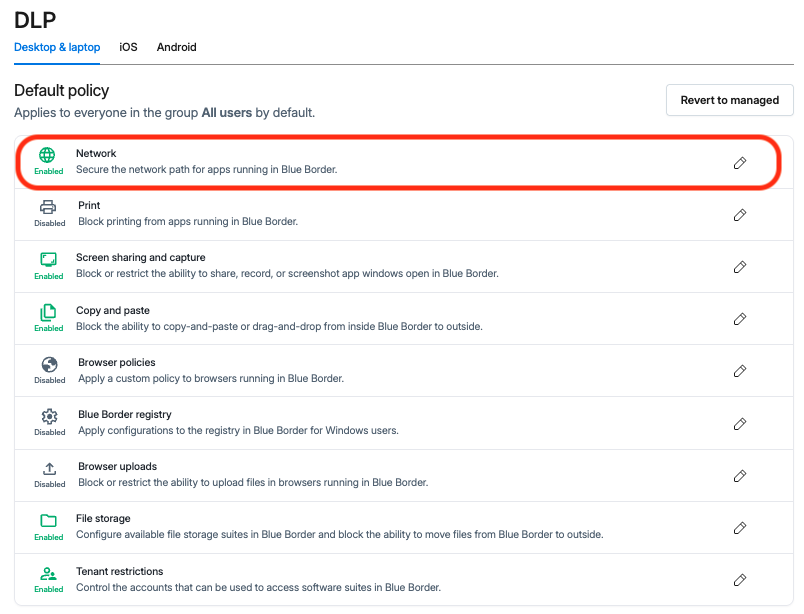Click the Disabled status under Print

coord(50,223)
